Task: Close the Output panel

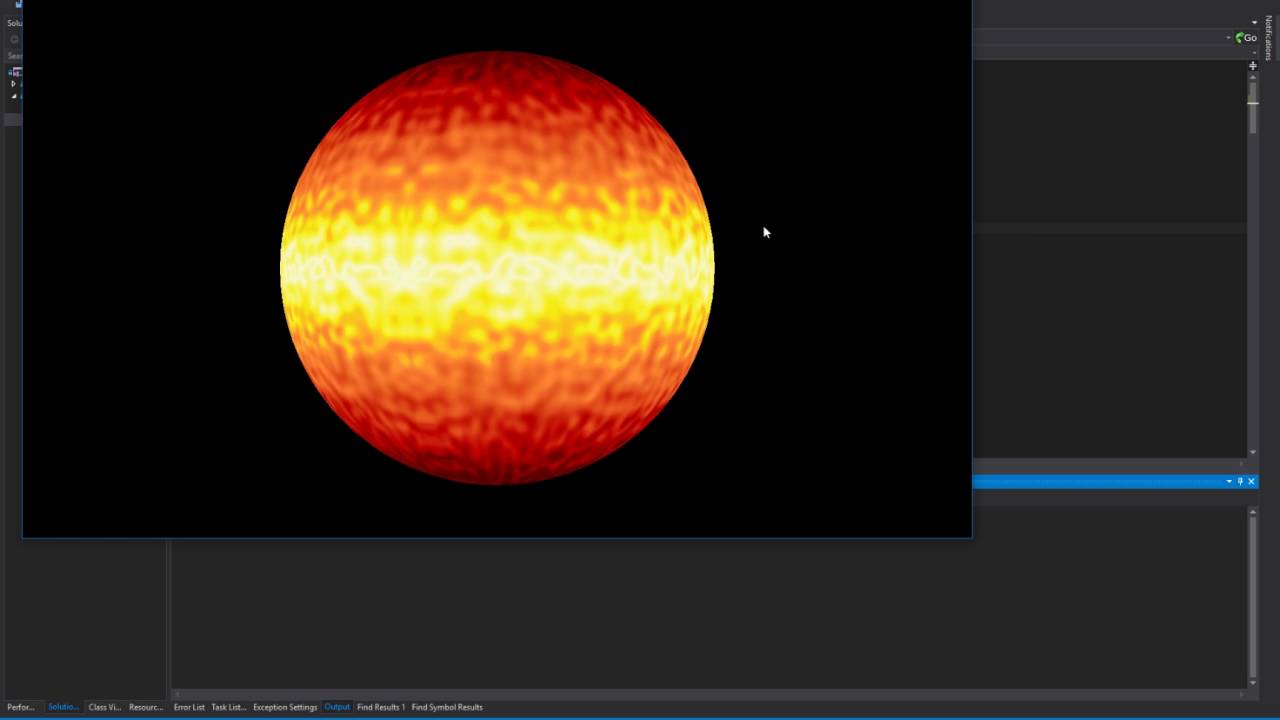Action: coord(1251,482)
